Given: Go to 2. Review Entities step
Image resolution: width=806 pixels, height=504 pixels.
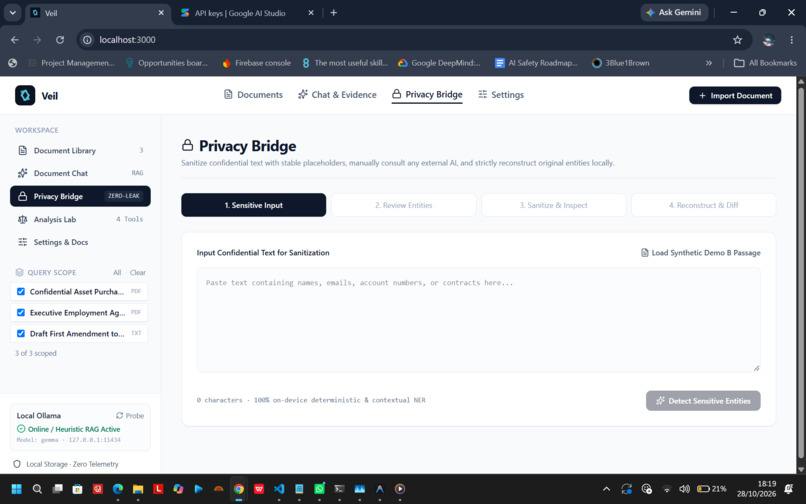Looking at the screenshot, I should pos(404,205).
